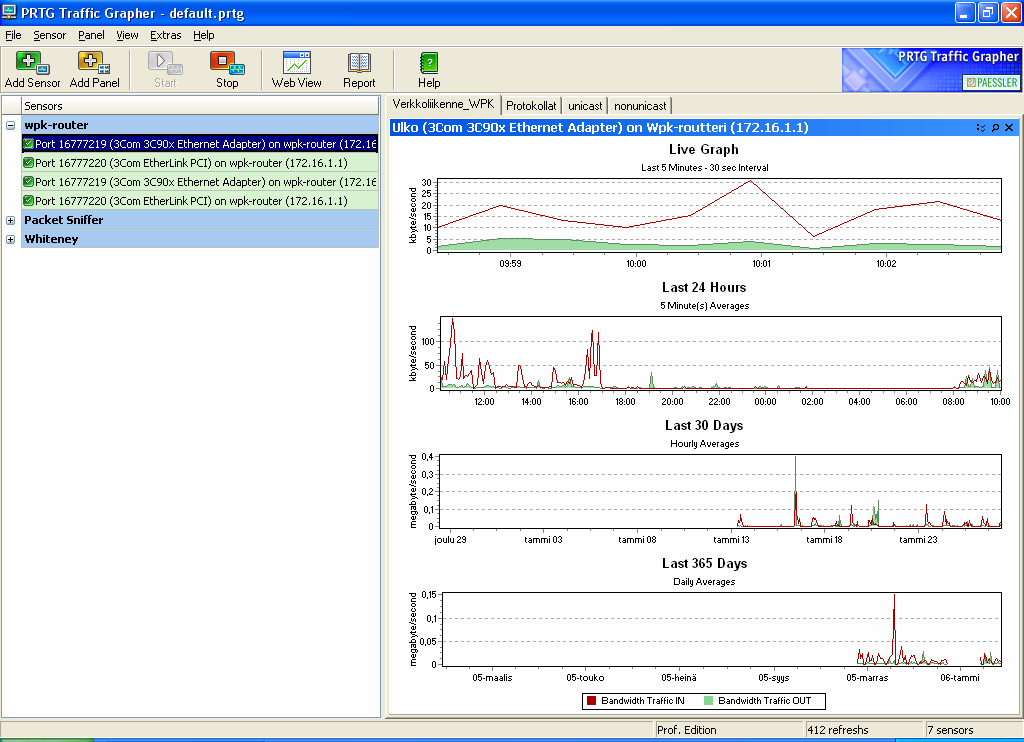Click the Live Graph chart
Viewport: 1024px width, 742px height.
[x=719, y=215]
